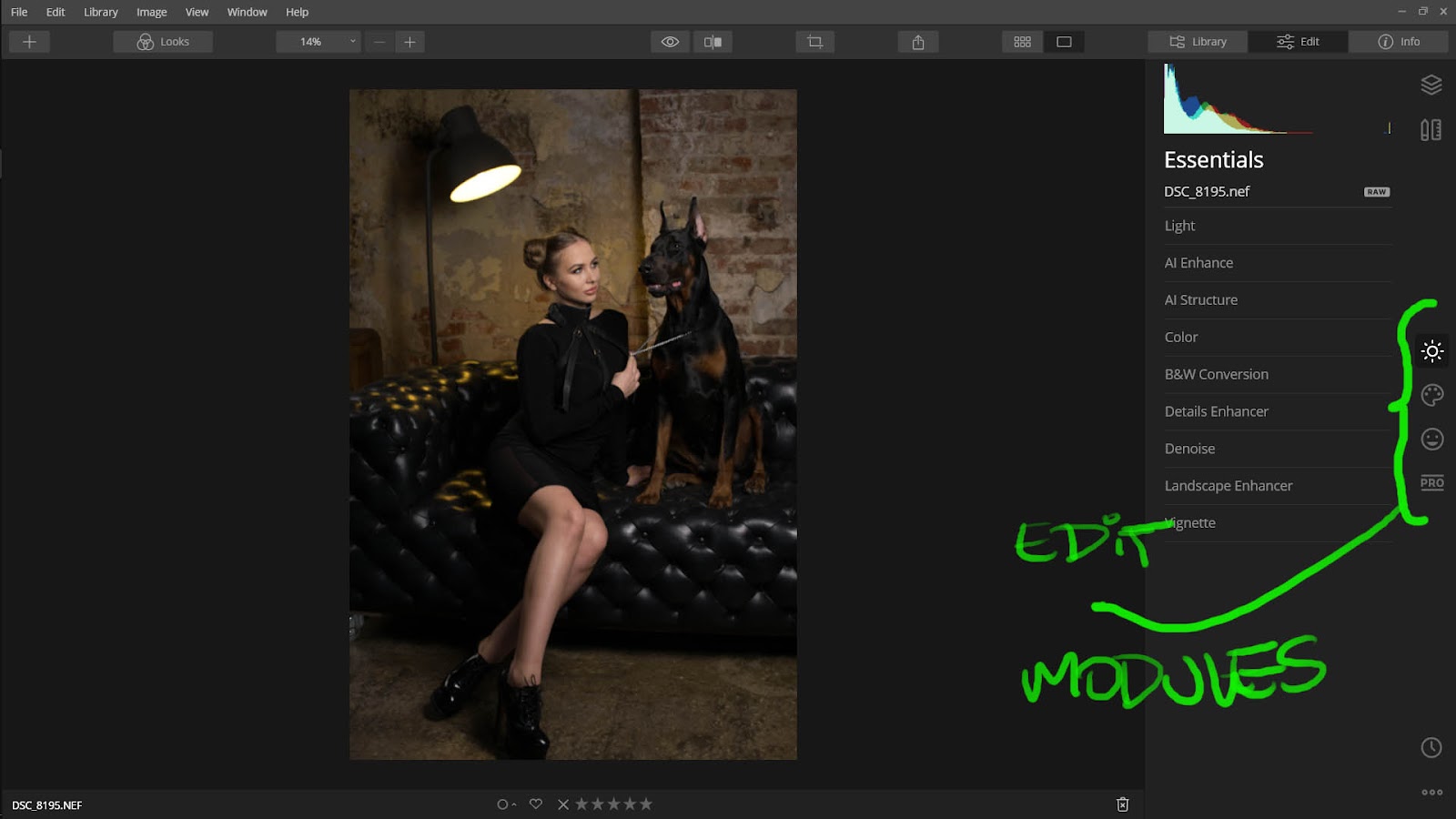Open the History clock icon
This screenshot has height=819, width=1456.
(1431, 747)
